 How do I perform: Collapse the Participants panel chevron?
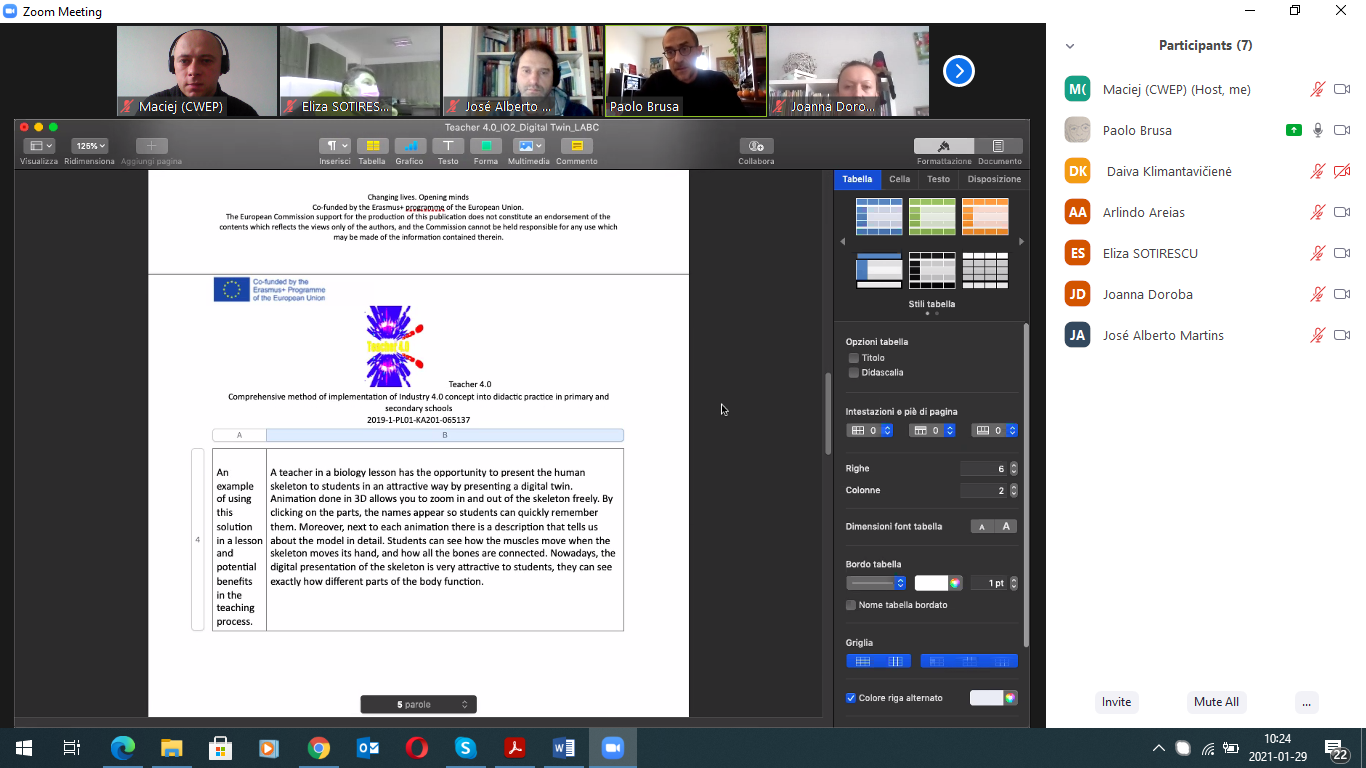[1070, 46]
